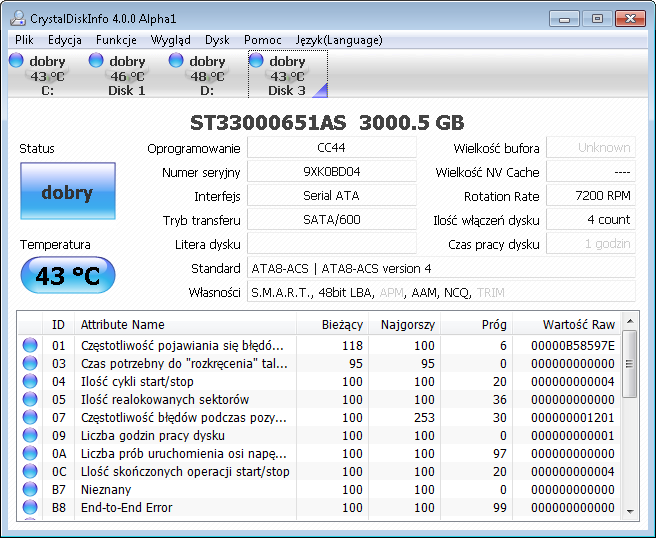
Task: Open the Funkcje menu
Action: point(116,40)
